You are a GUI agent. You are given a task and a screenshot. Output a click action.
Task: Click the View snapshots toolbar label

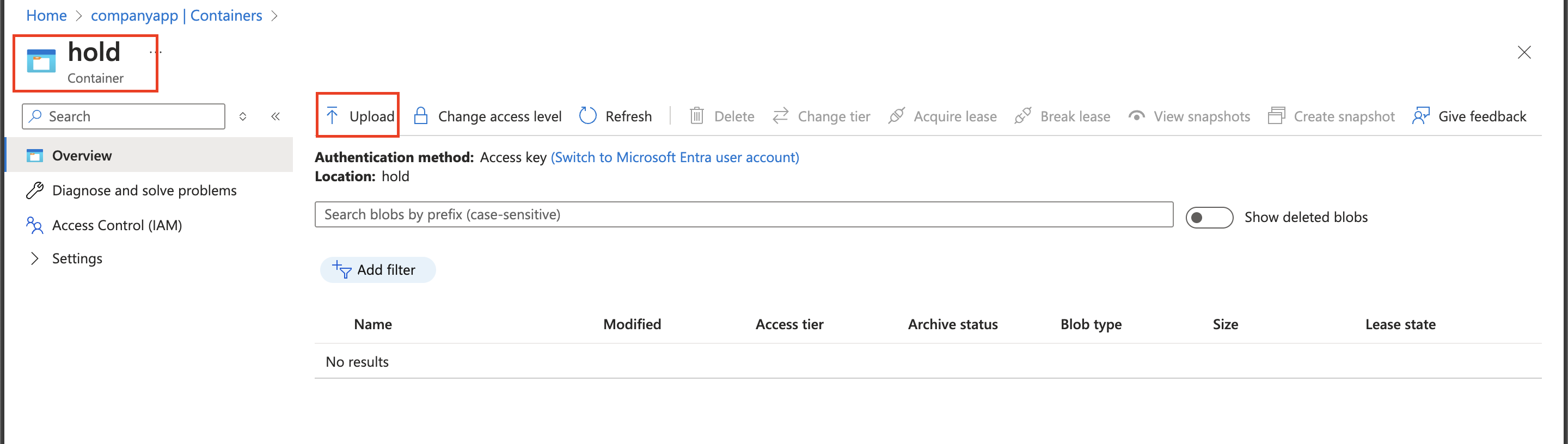pos(1202,116)
